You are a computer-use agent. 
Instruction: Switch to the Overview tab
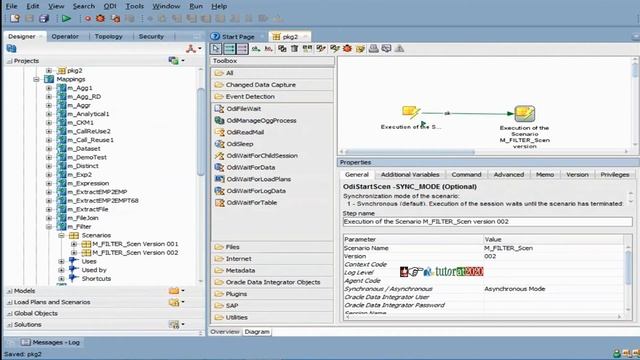(x=224, y=332)
